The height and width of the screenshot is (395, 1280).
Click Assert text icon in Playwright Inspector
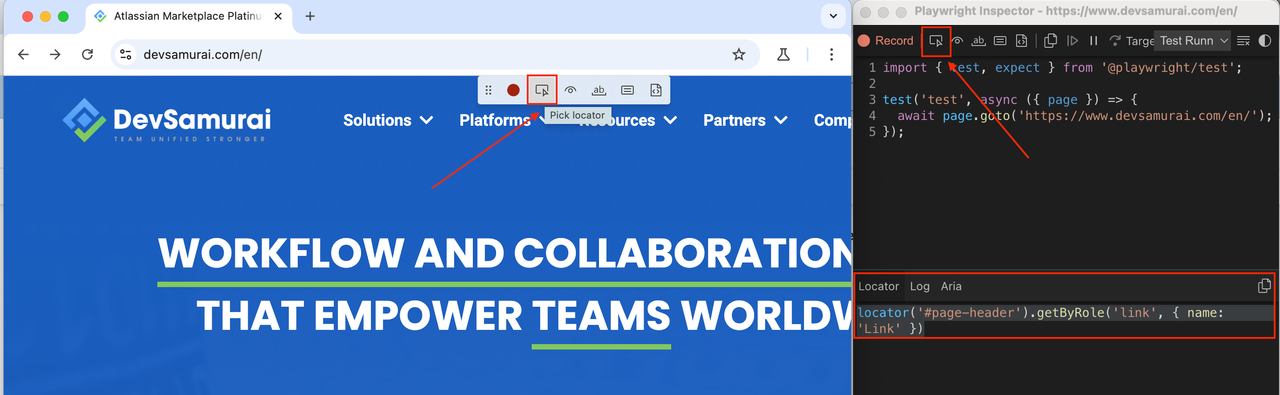coord(979,41)
